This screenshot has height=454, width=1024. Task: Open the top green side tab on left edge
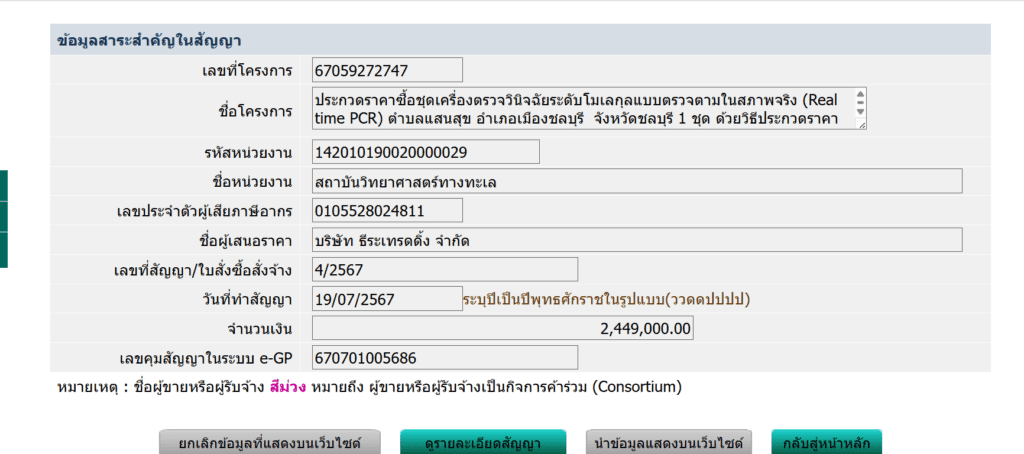tap(3, 186)
